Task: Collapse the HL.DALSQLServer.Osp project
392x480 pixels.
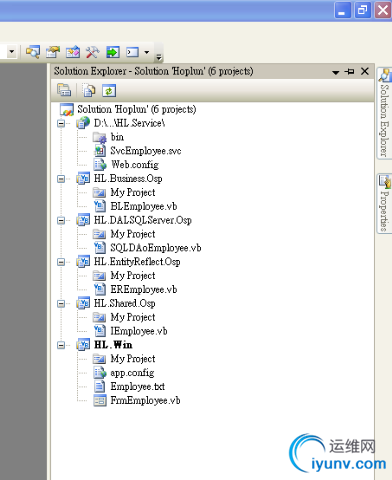Action: click(61, 220)
